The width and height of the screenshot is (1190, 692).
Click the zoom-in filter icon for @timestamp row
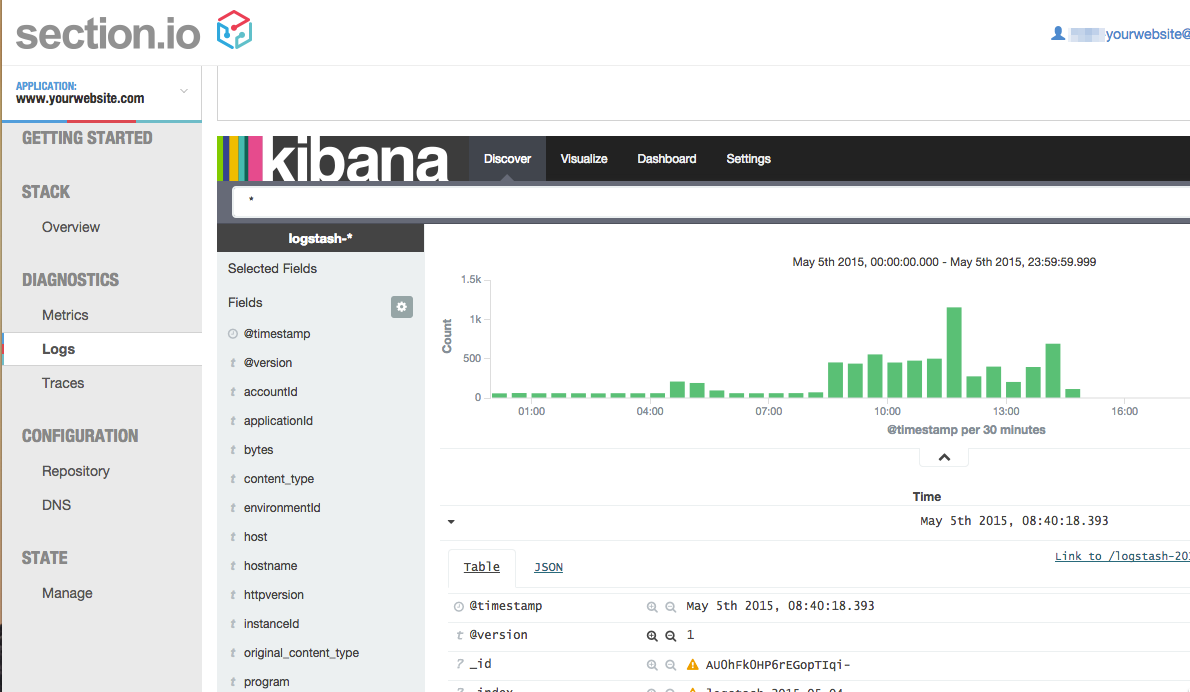coord(652,606)
